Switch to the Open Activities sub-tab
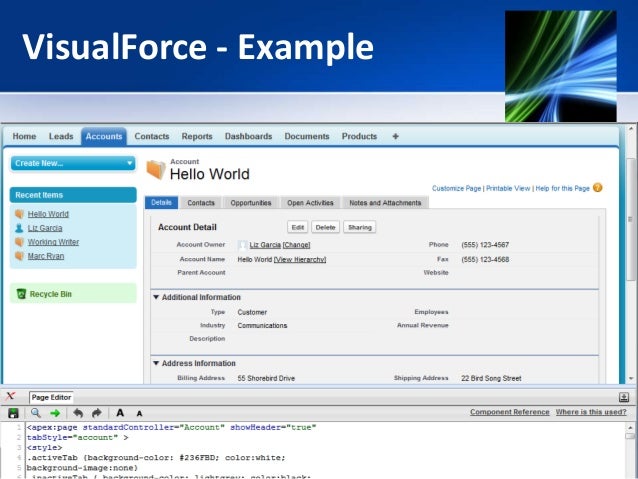This screenshot has width=638, height=479. click(x=310, y=203)
